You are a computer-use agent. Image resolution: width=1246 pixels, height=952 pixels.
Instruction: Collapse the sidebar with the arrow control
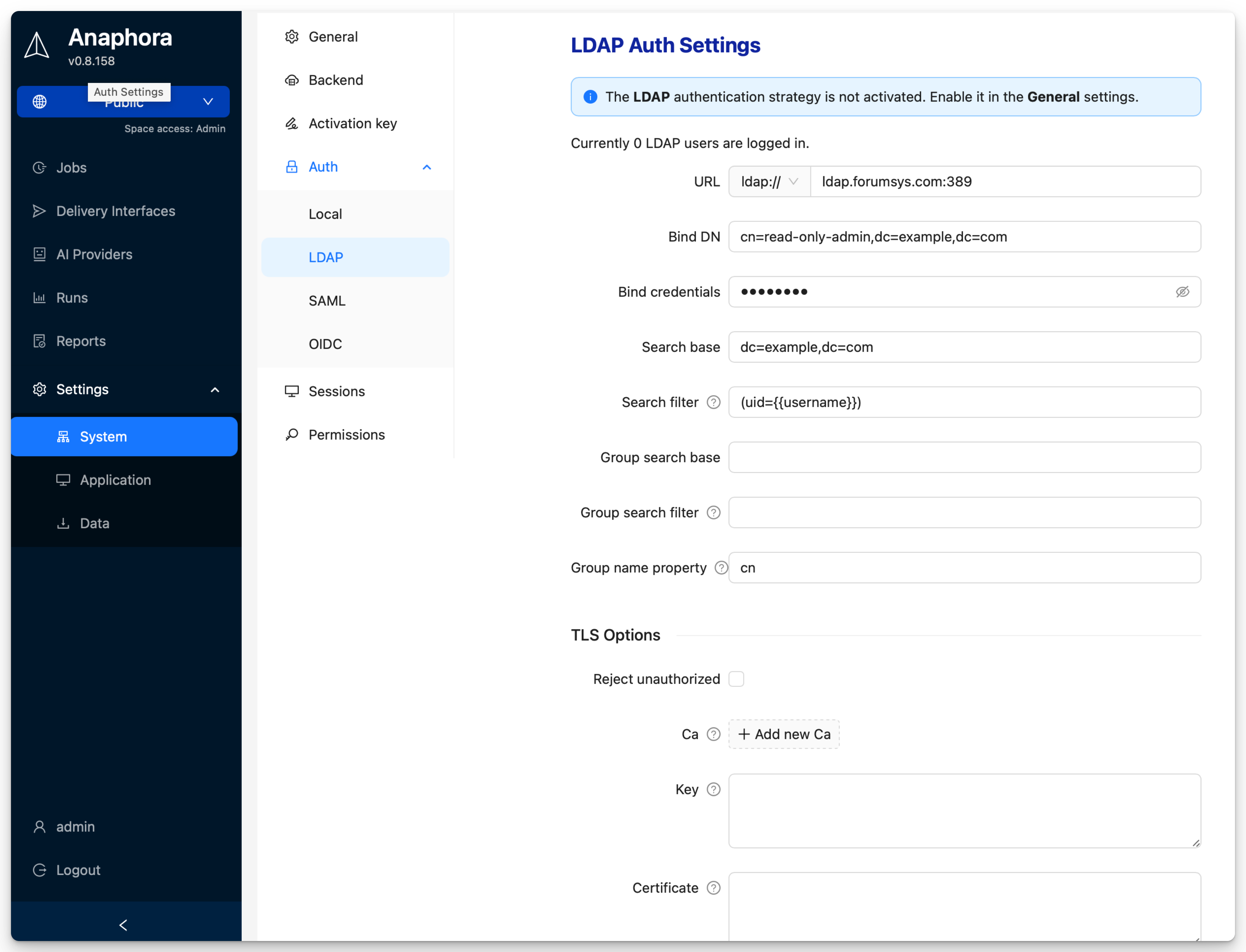pos(123,925)
